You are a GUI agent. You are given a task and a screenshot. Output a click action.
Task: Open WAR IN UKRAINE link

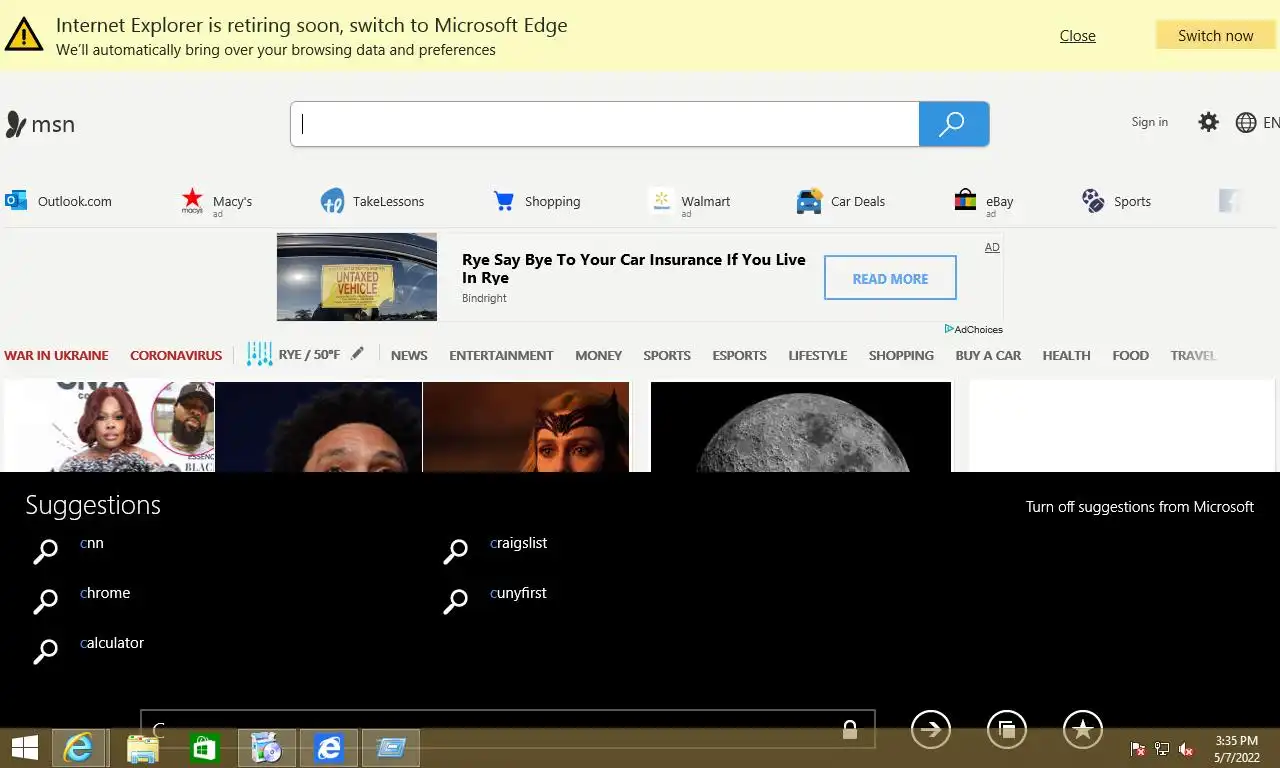click(56, 355)
